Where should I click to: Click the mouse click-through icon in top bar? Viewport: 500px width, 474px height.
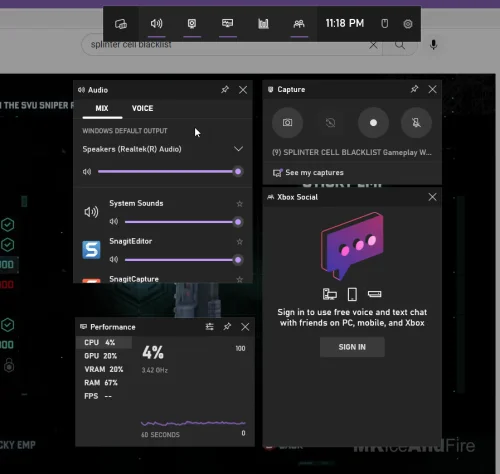(x=384, y=24)
